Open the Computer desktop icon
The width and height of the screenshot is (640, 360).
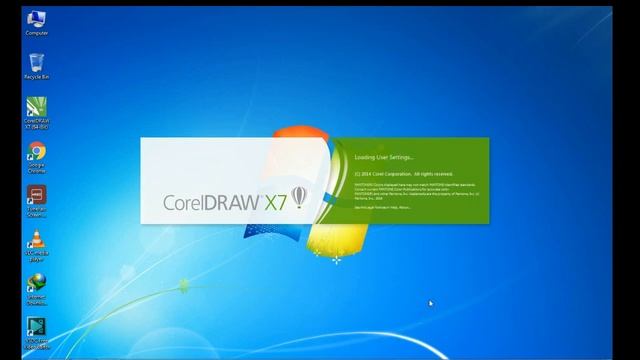coord(36,23)
